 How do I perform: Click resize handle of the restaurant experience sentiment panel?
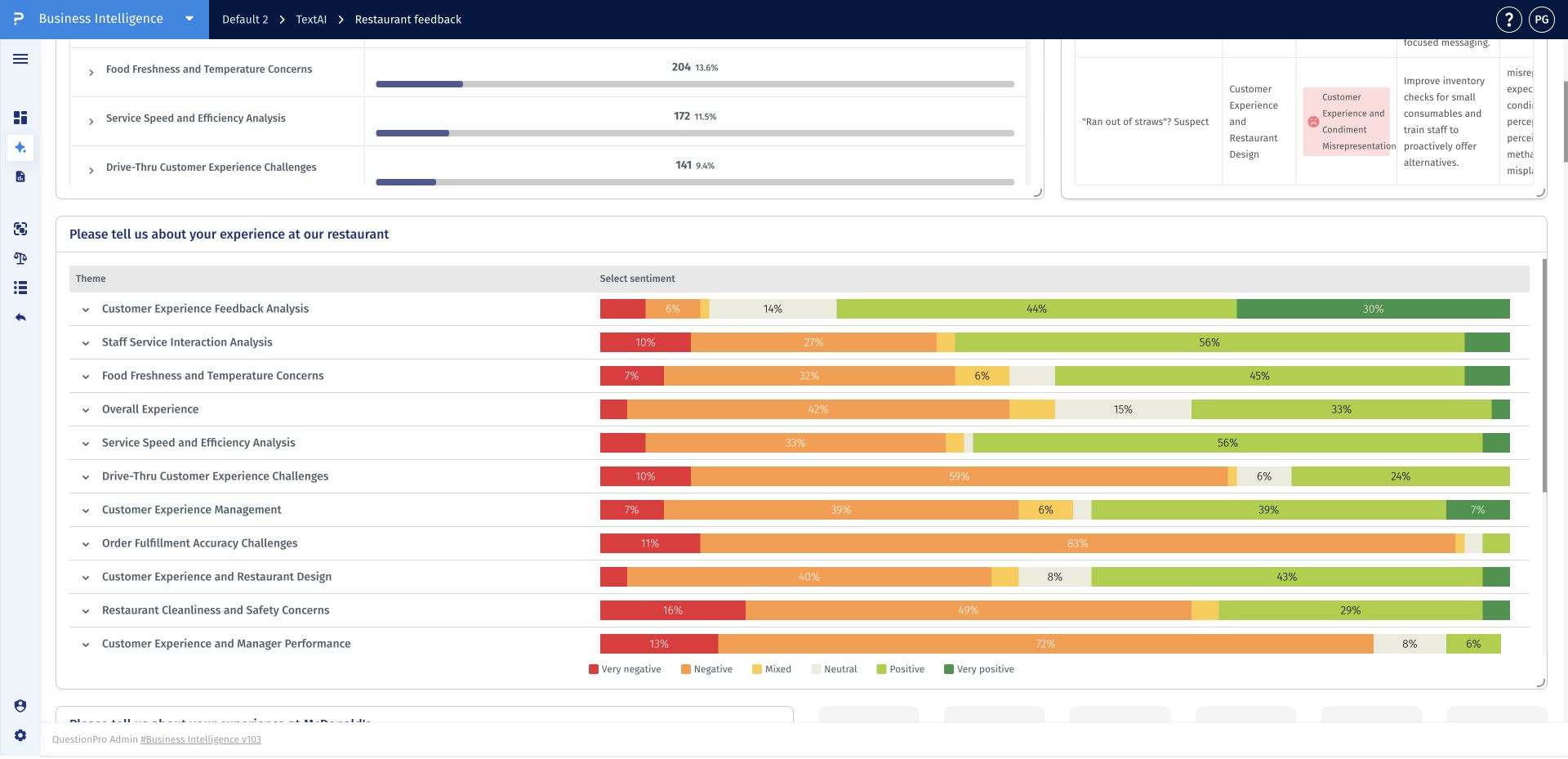pyautogui.click(x=1540, y=682)
